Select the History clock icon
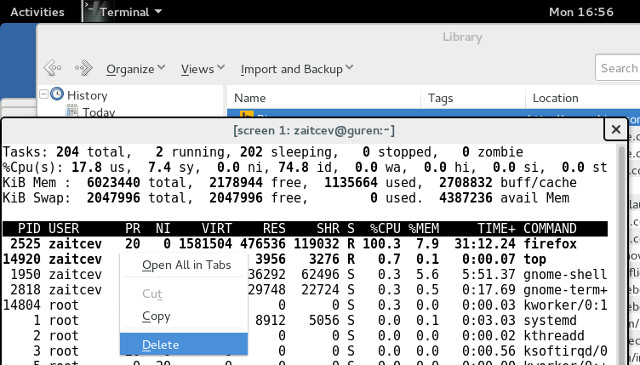The height and width of the screenshot is (365, 640). [x=57, y=94]
